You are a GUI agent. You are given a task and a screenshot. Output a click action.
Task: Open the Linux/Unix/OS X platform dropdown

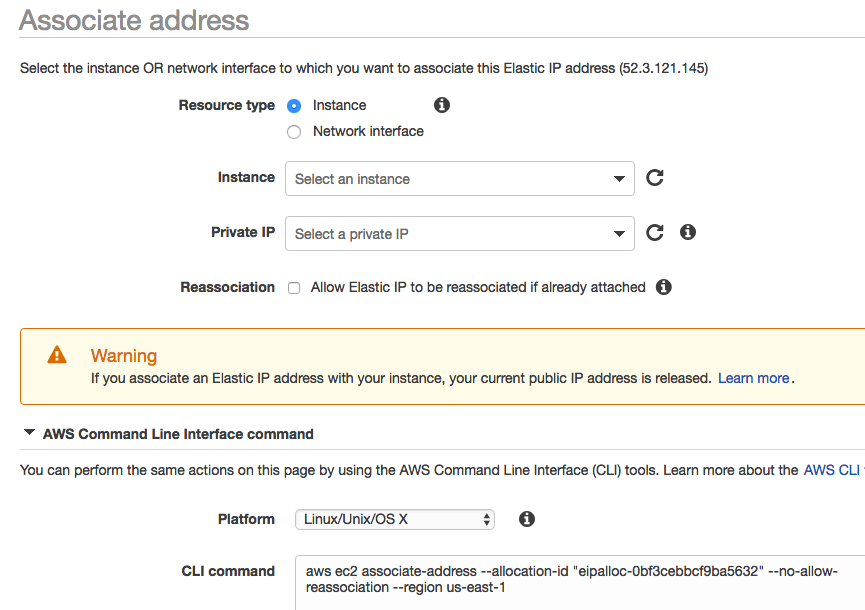394,519
